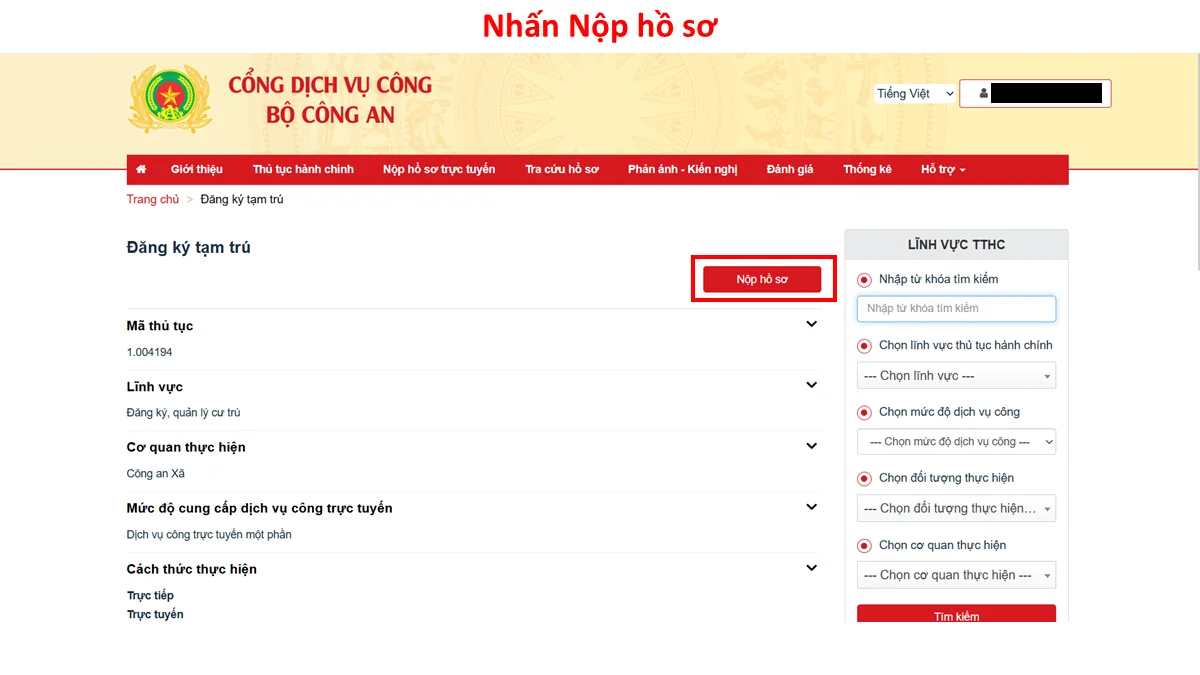
Task: Collapse the Mã thủ tục section
Action: [x=812, y=324]
